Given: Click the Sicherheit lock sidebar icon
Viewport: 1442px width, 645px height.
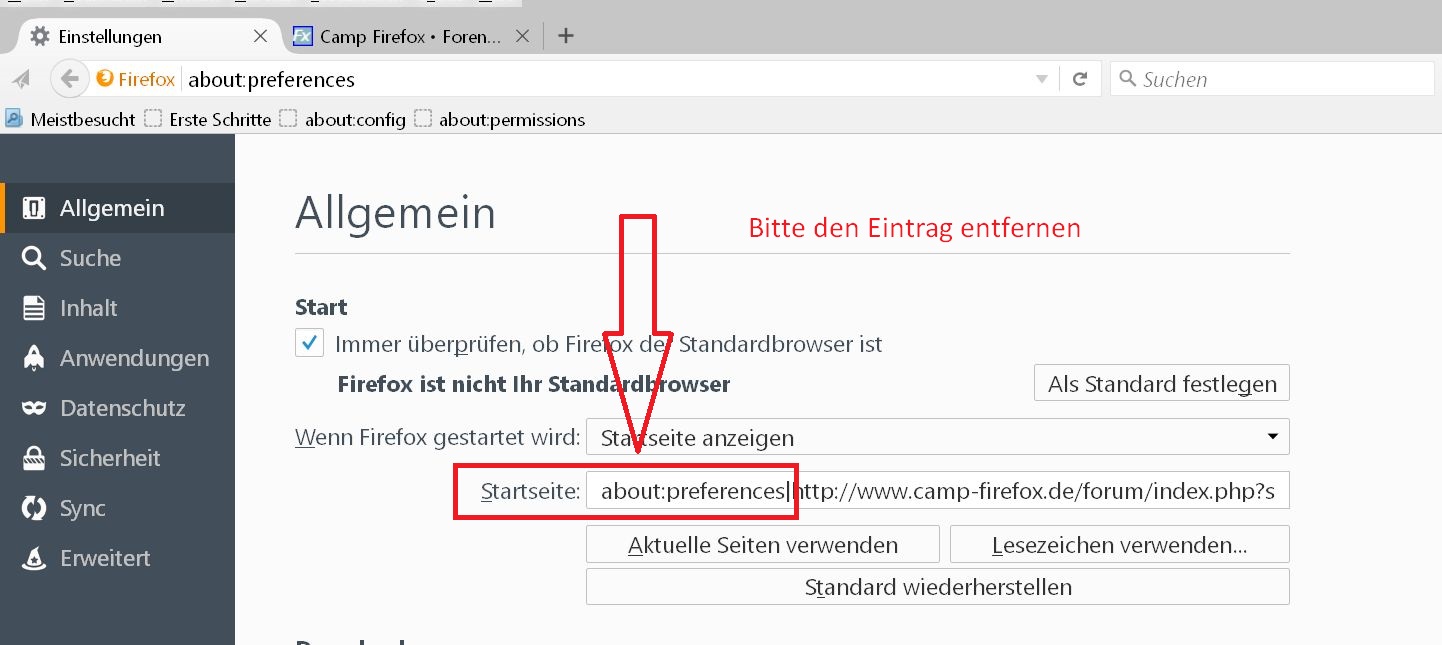Looking at the screenshot, I should pyautogui.click(x=34, y=458).
